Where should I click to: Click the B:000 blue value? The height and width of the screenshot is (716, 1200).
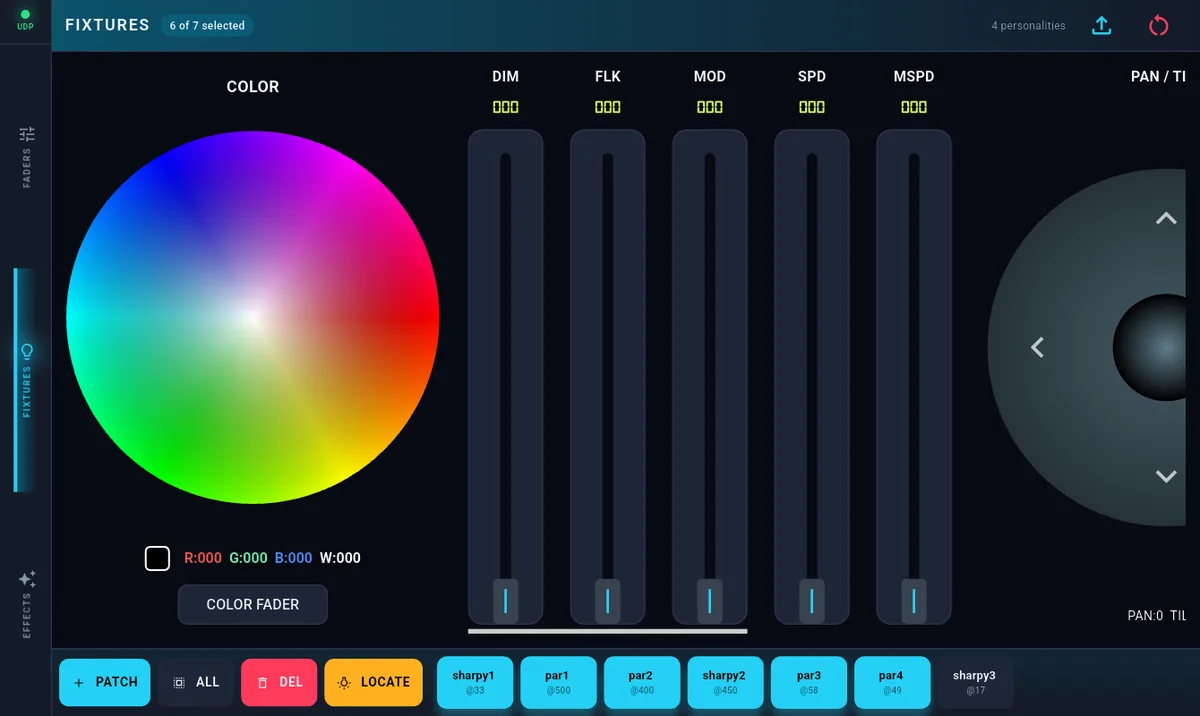293,558
